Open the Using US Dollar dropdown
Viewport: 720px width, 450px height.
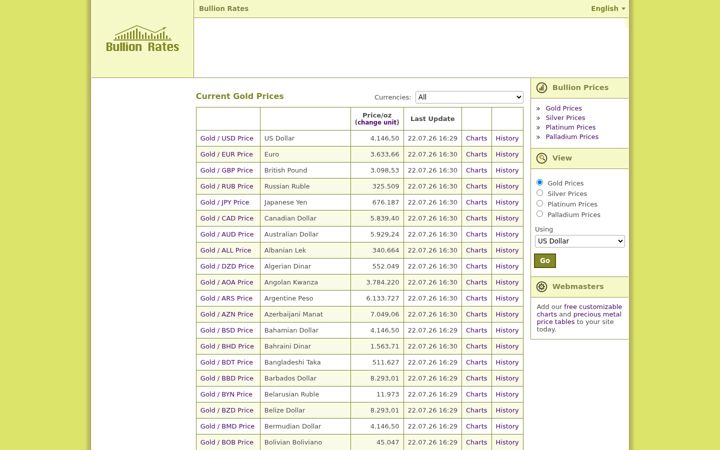point(579,241)
